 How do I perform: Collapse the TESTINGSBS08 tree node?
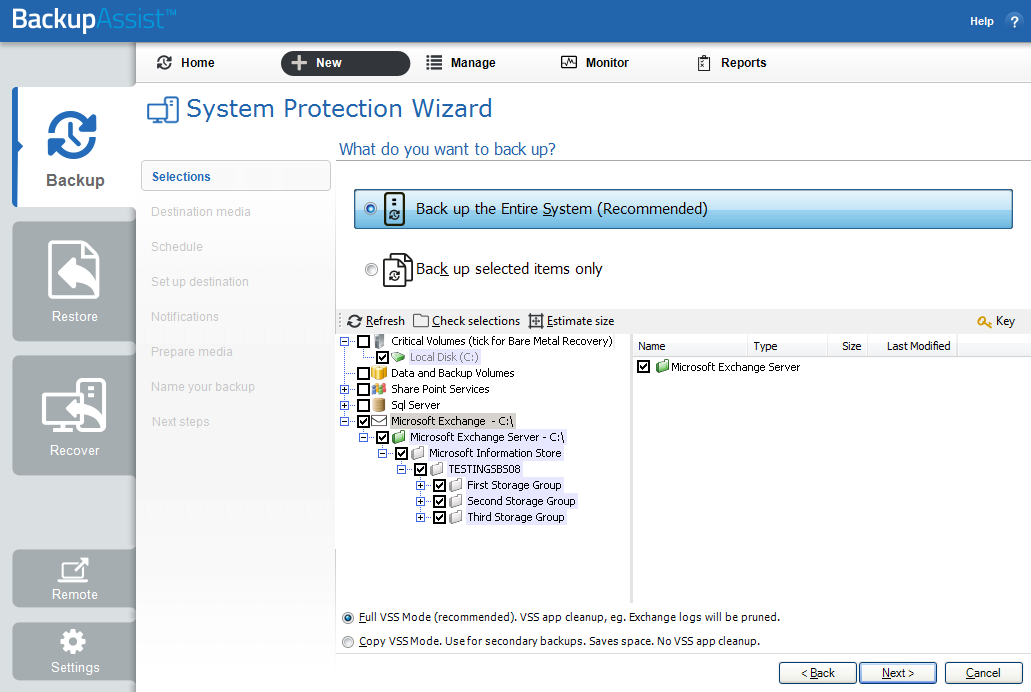401,469
